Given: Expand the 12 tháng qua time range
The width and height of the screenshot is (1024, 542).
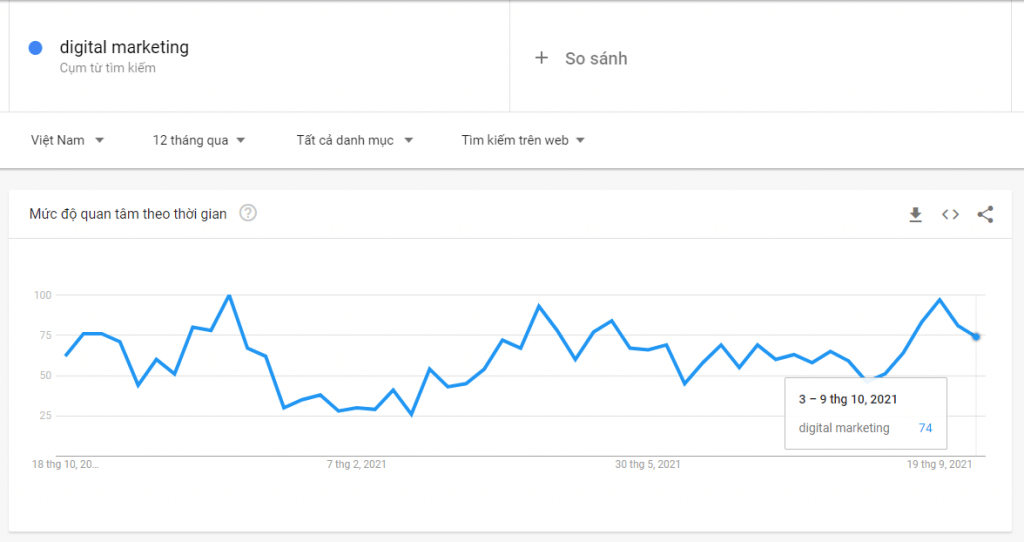Looking at the screenshot, I should point(199,140).
